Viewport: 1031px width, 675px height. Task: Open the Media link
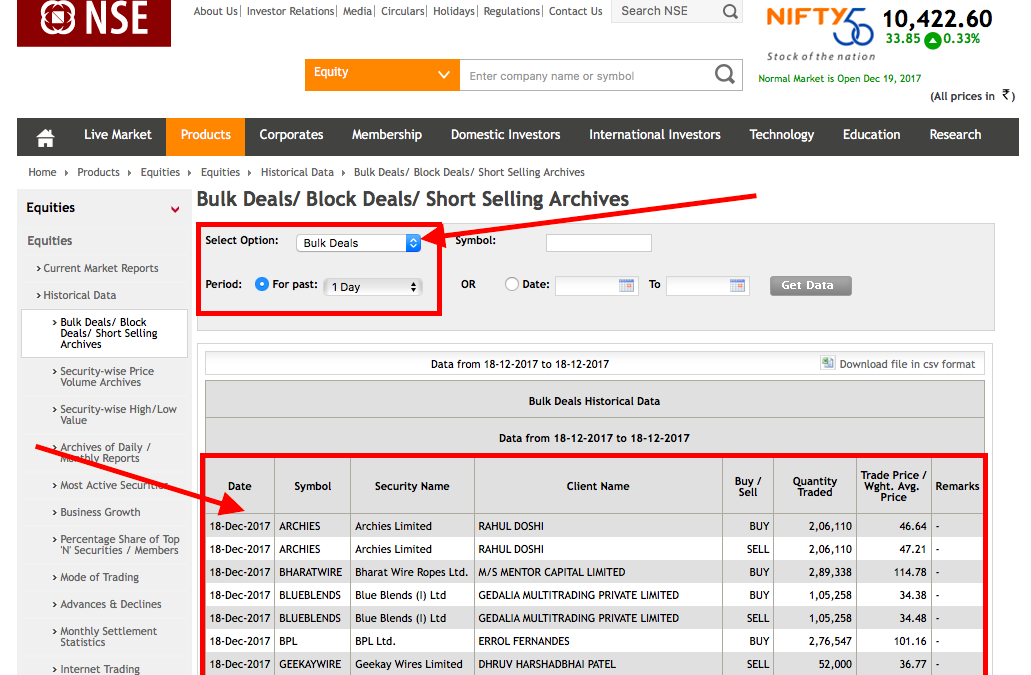[x=357, y=11]
